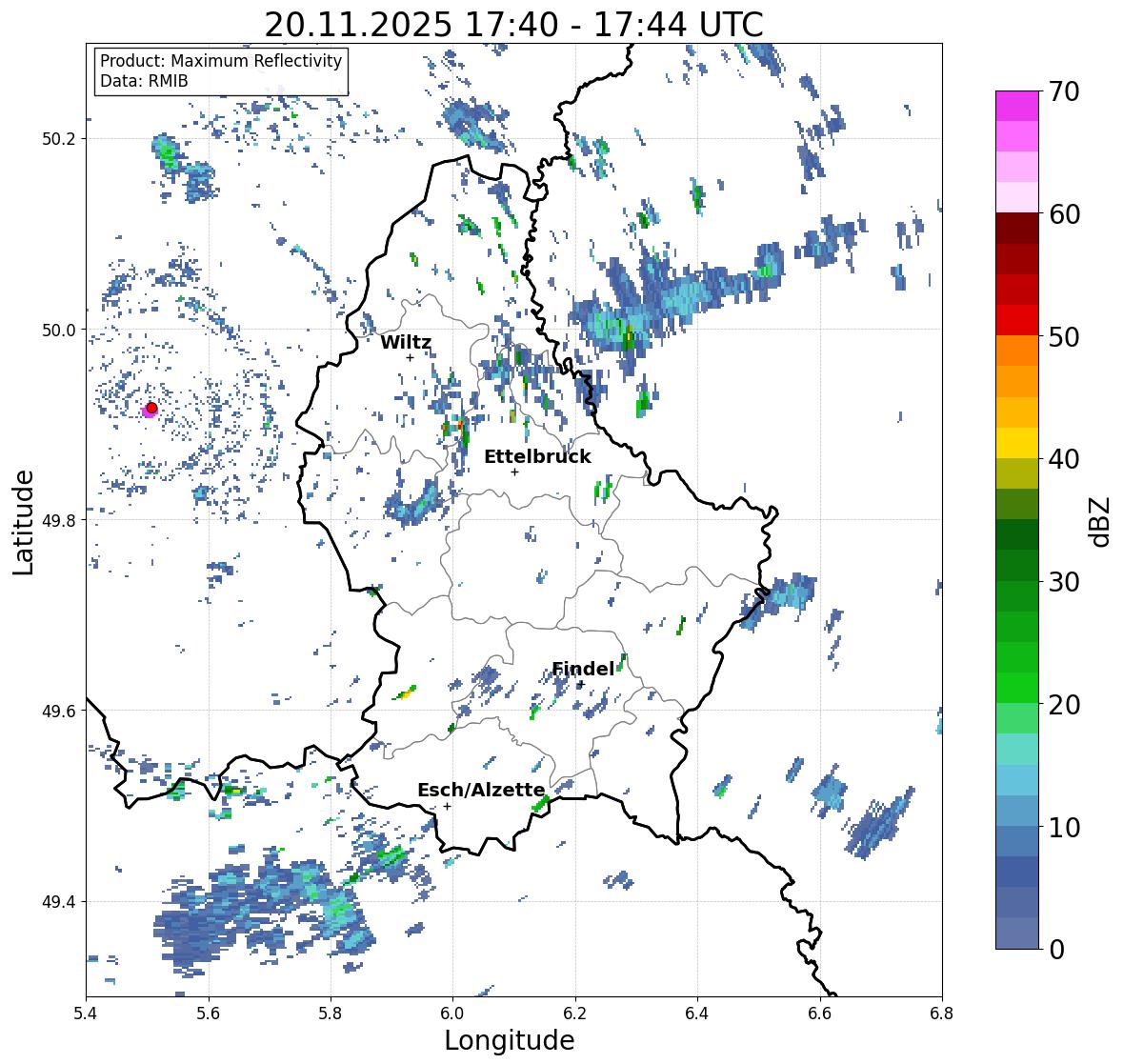Click the Esch/Alzette city label
1123x1064 pixels.
[481, 790]
